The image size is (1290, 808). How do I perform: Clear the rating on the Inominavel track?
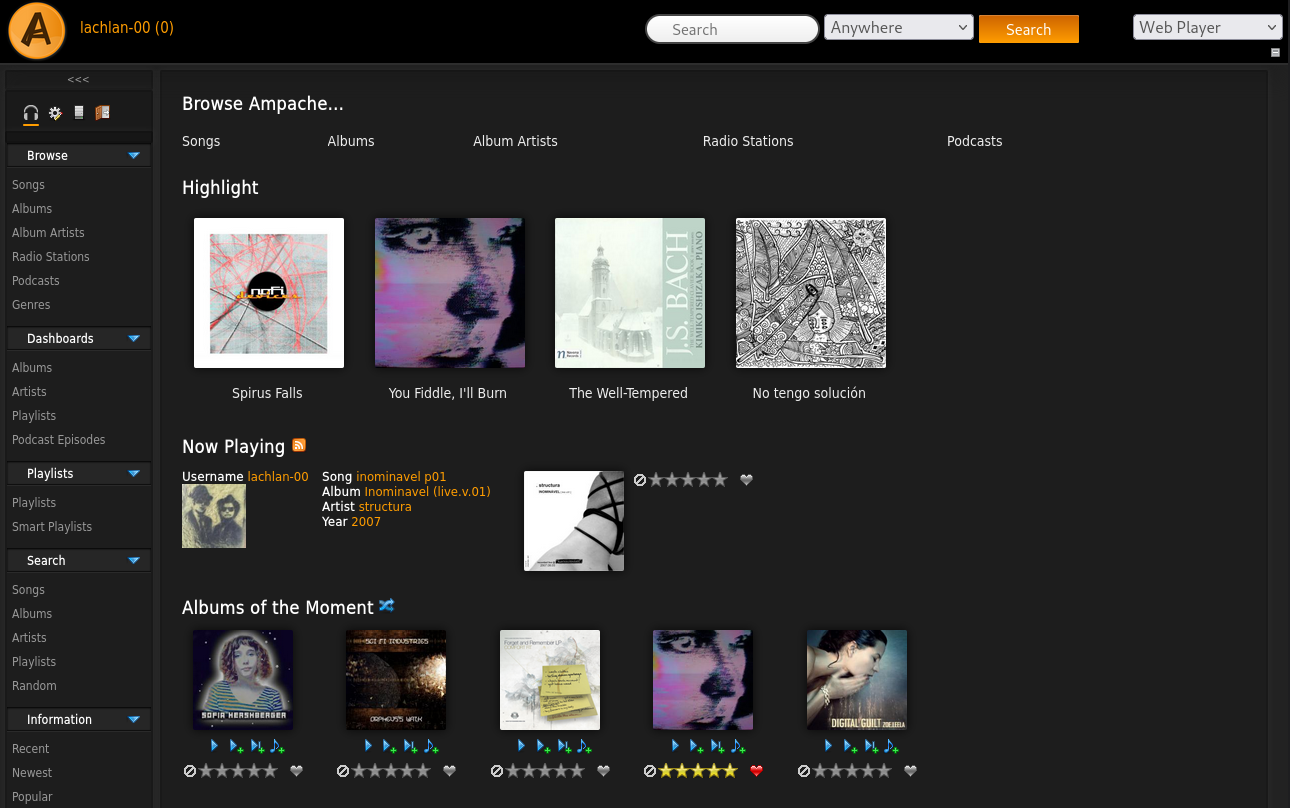pyautogui.click(x=640, y=479)
